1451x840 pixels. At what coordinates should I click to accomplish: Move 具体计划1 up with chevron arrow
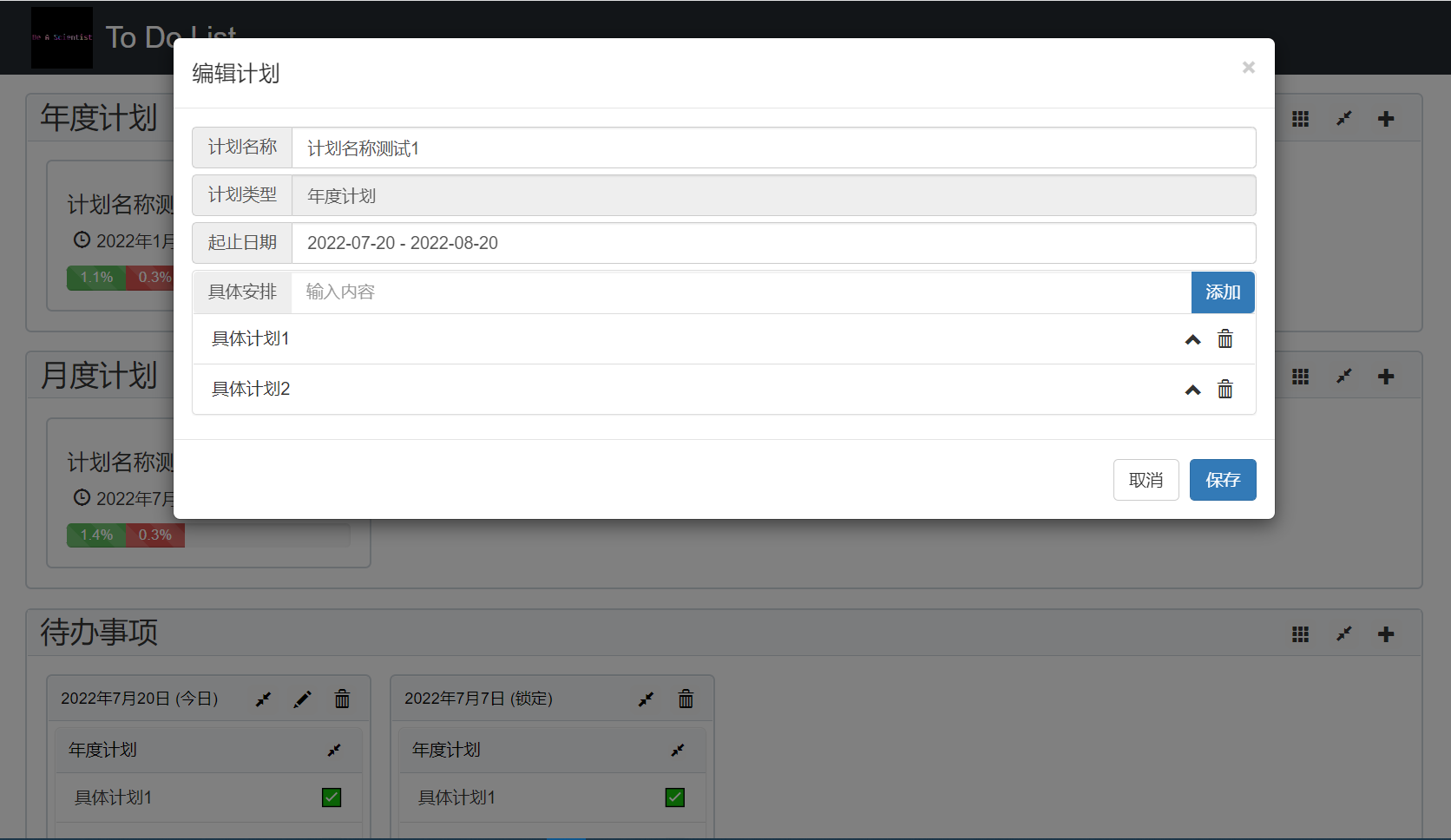[x=1192, y=340]
